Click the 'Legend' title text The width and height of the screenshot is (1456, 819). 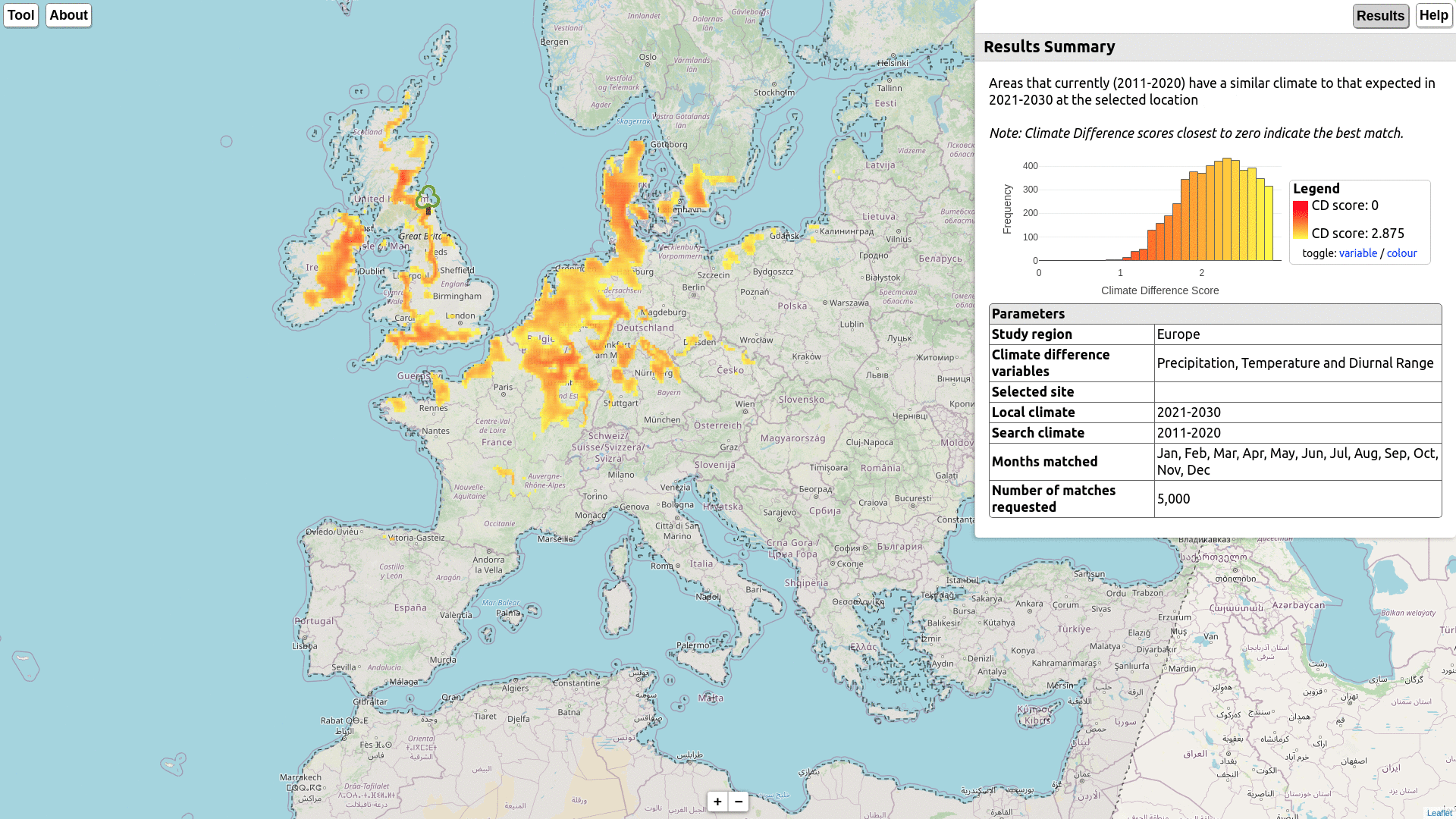coord(1316,189)
